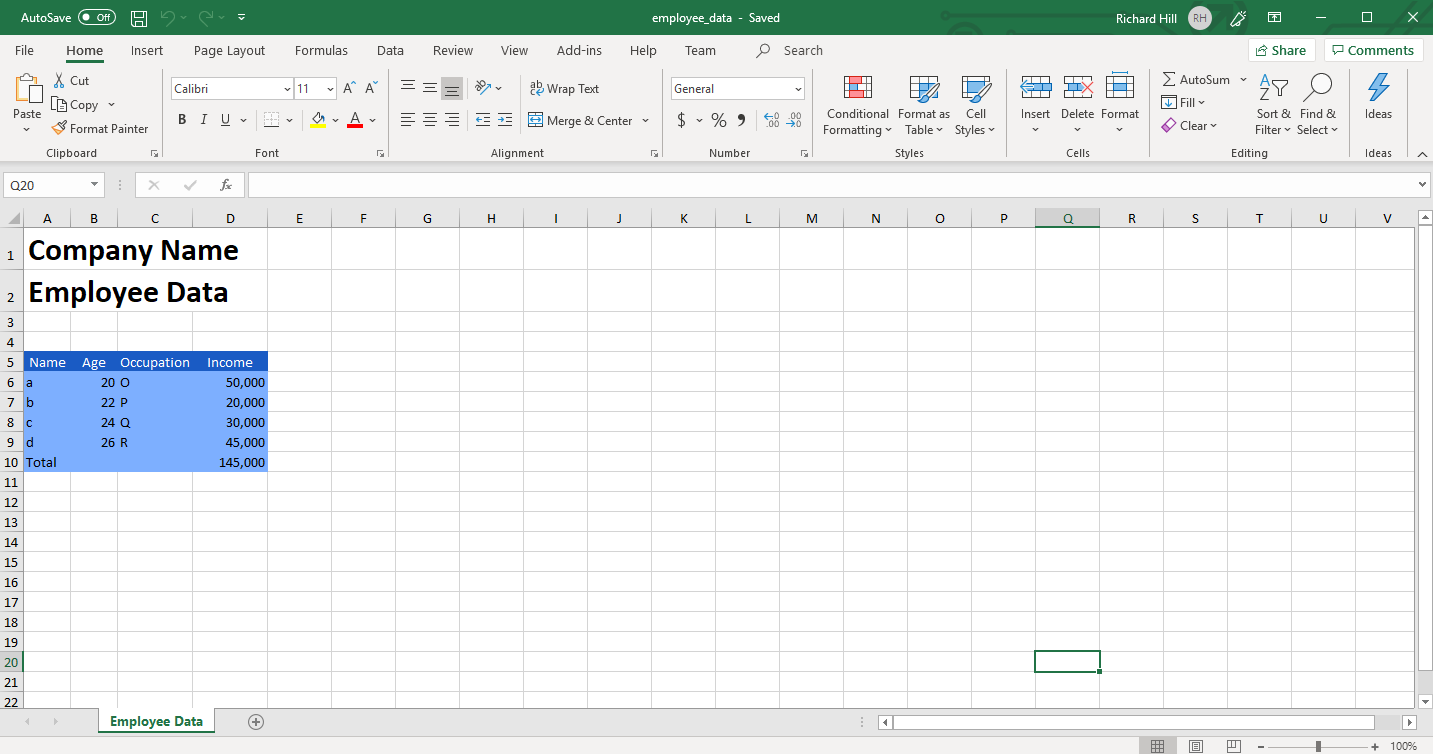Screen dimensions: 1433x754
Task: Switch to the Insert tab
Action: click(x=147, y=50)
